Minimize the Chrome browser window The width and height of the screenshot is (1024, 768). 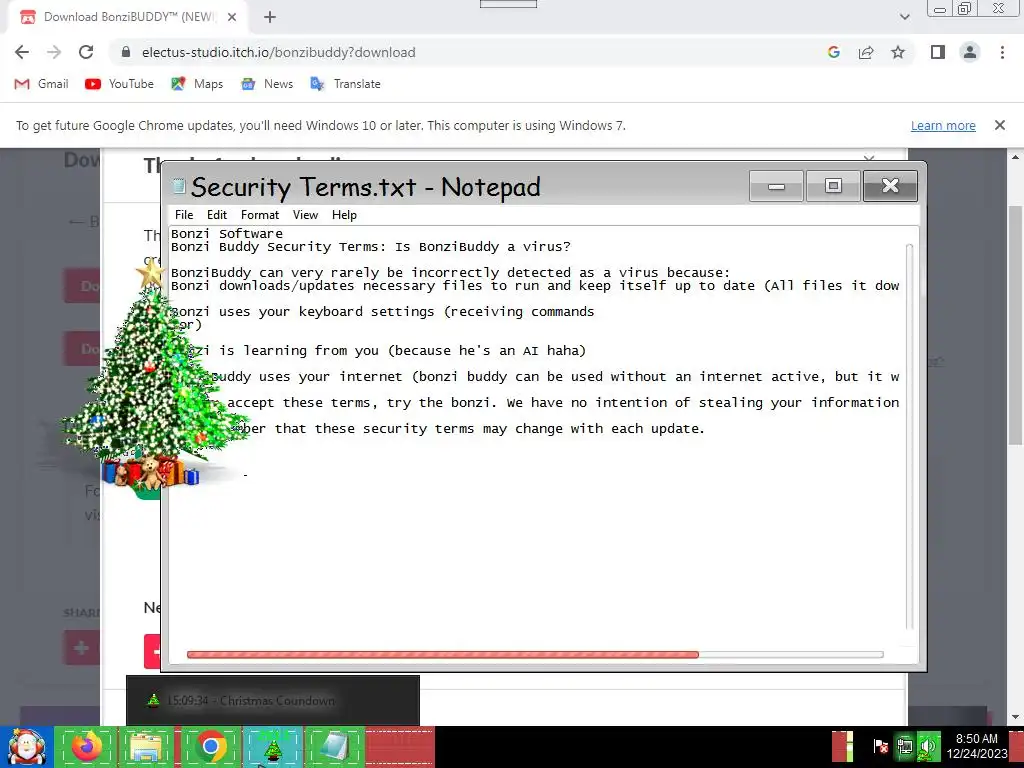pos(940,9)
